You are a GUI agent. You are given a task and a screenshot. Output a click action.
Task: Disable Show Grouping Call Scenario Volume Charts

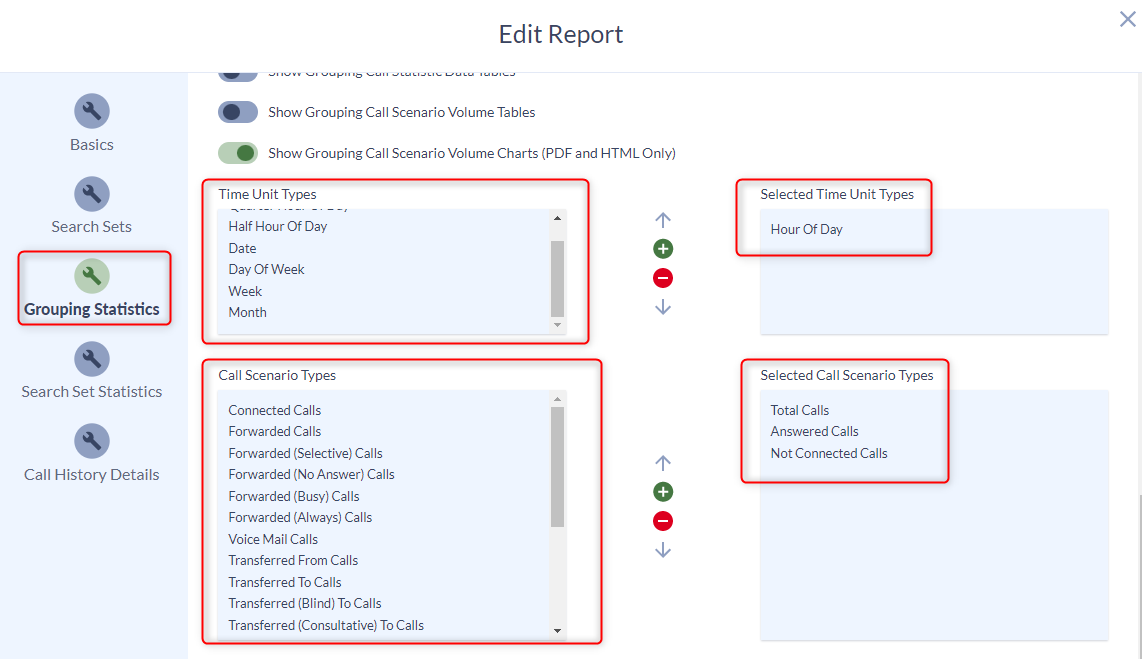pos(237,153)
